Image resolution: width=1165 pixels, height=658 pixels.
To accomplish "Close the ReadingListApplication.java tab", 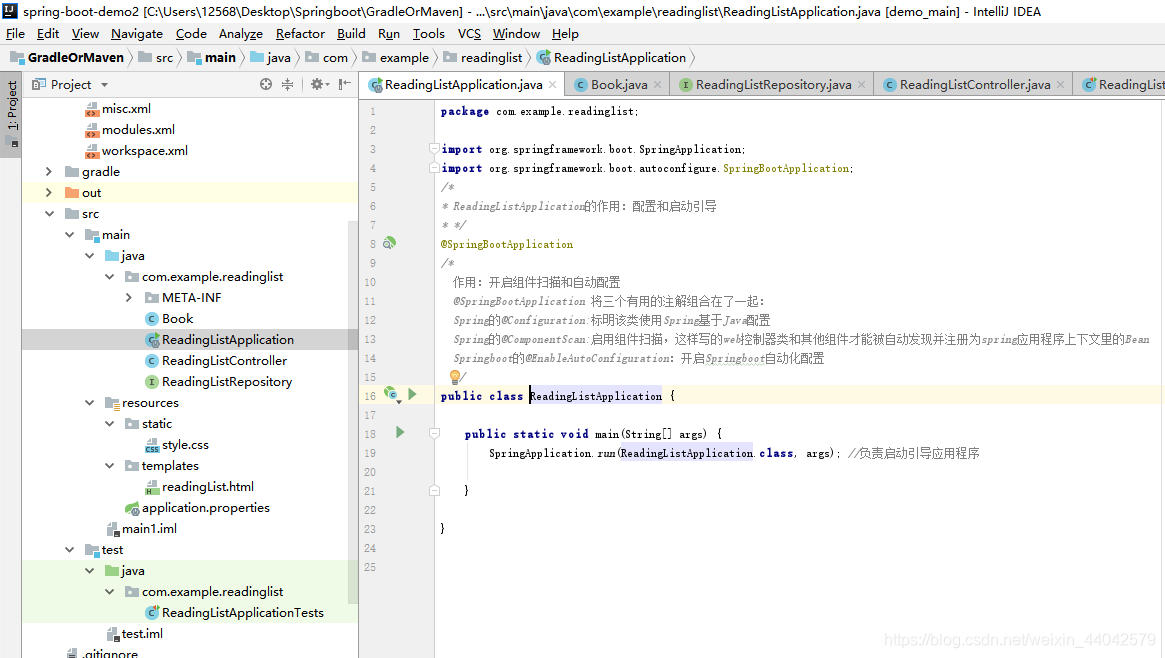I will 553,85.
